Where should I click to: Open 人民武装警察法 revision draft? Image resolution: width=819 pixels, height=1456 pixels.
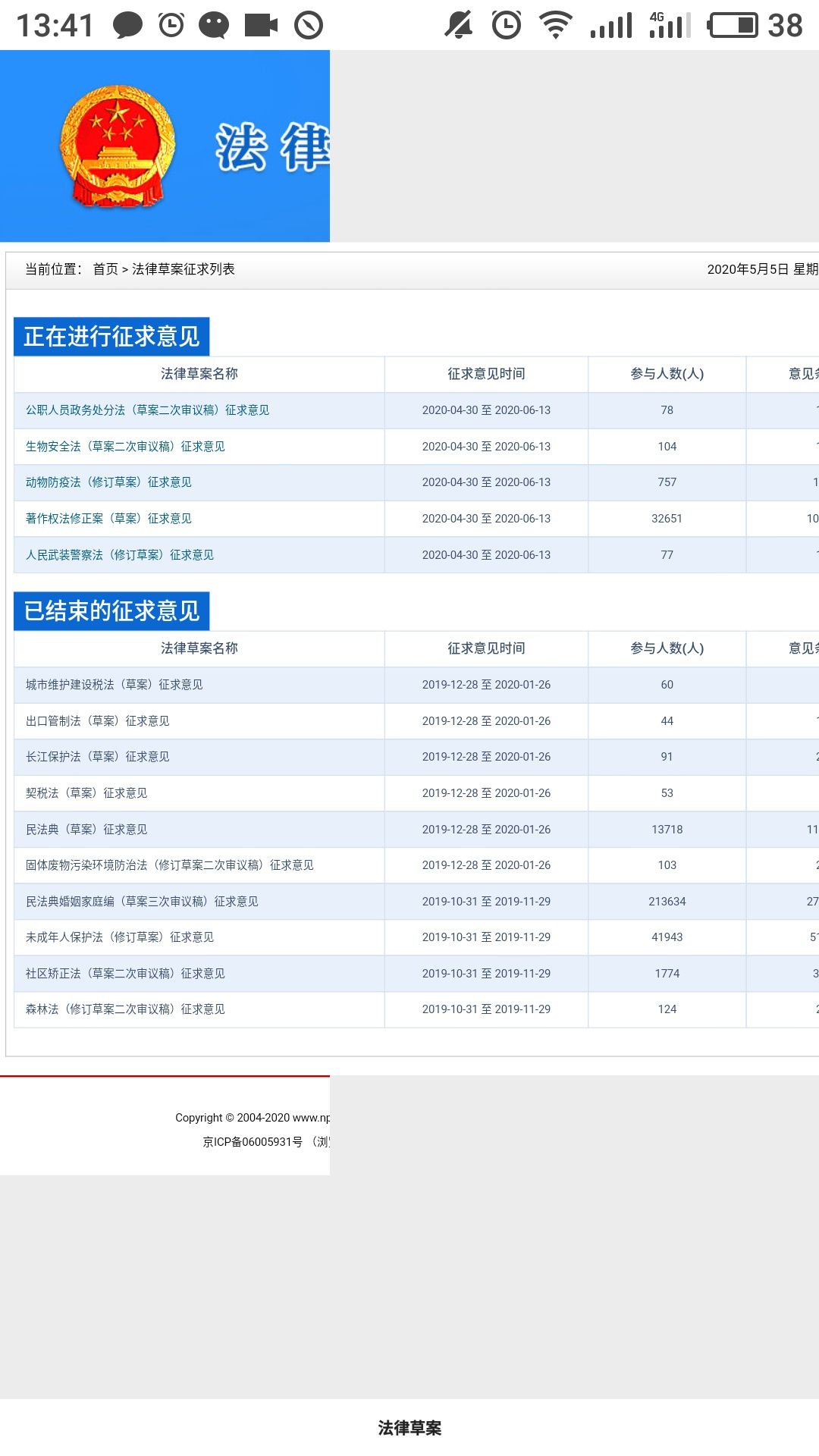pyautogui.click(x=120, y=555)
